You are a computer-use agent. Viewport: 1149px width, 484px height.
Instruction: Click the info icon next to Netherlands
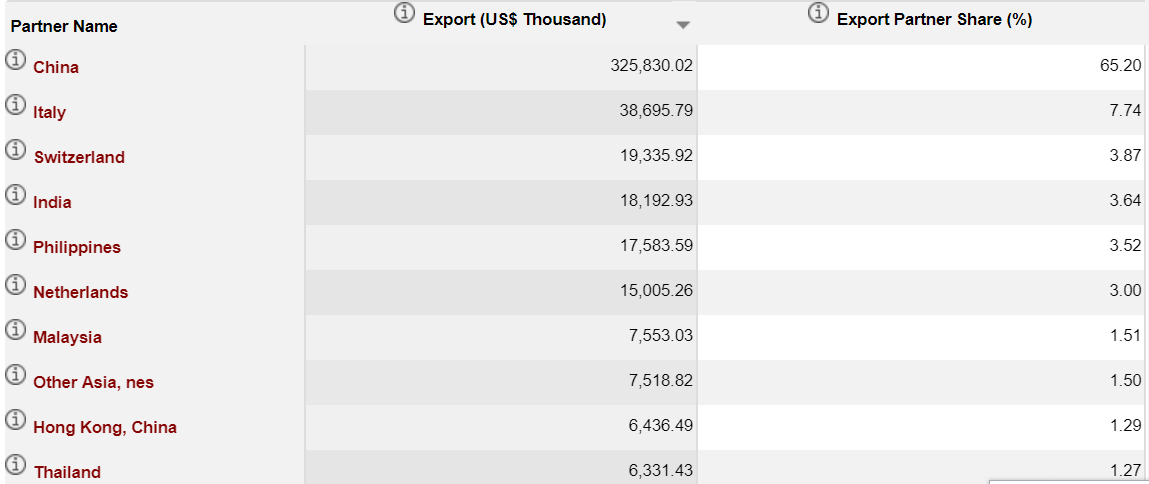(16, 285)
